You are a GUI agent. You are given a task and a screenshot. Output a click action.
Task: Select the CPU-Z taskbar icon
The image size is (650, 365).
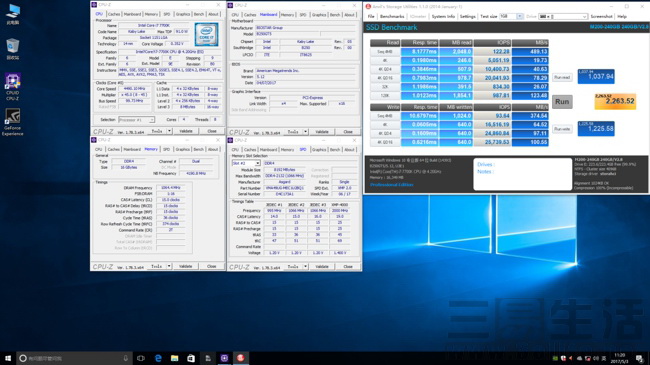coord(224,358)
